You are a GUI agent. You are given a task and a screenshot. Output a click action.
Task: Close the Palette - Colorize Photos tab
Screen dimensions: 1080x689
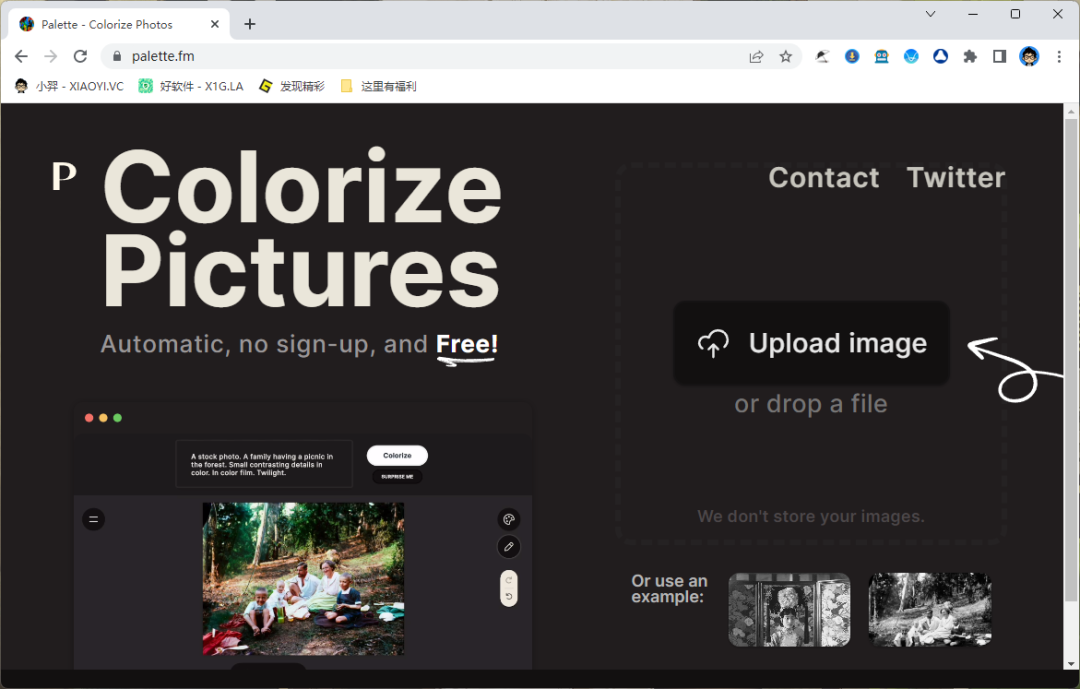click(215, 24)
